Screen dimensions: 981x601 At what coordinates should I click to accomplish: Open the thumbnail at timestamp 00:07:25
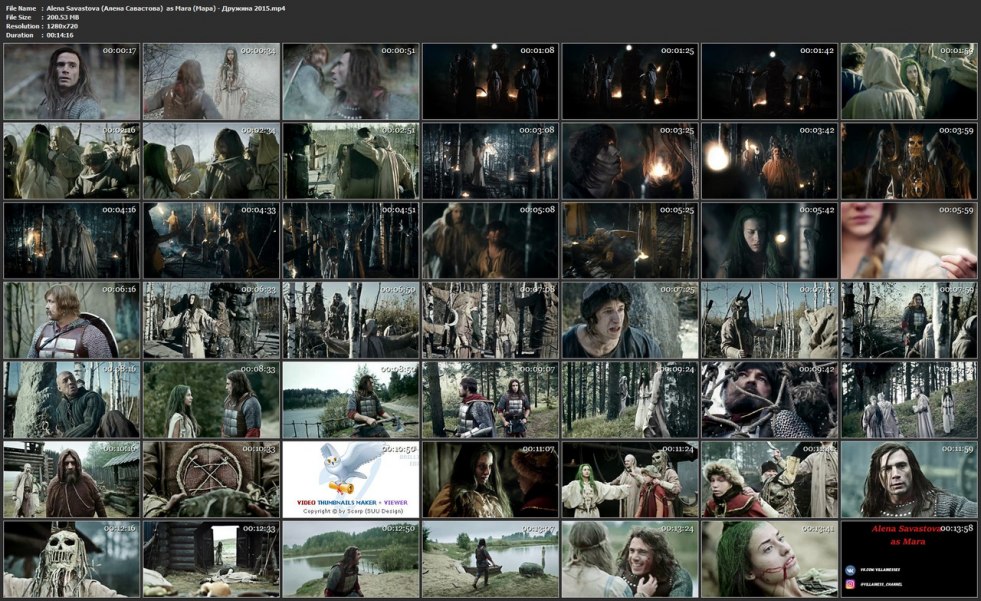(x=628, y=320)
